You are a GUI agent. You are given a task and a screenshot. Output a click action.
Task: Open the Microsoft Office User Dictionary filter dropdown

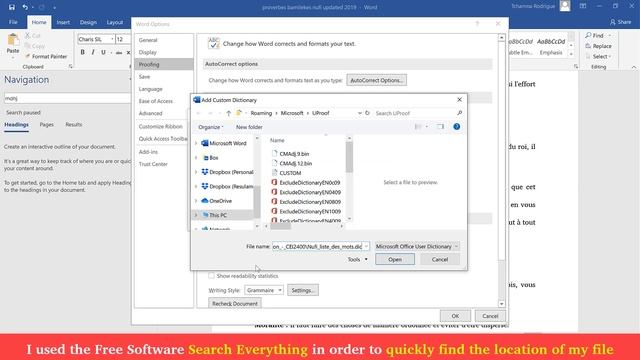pos(417,247)
